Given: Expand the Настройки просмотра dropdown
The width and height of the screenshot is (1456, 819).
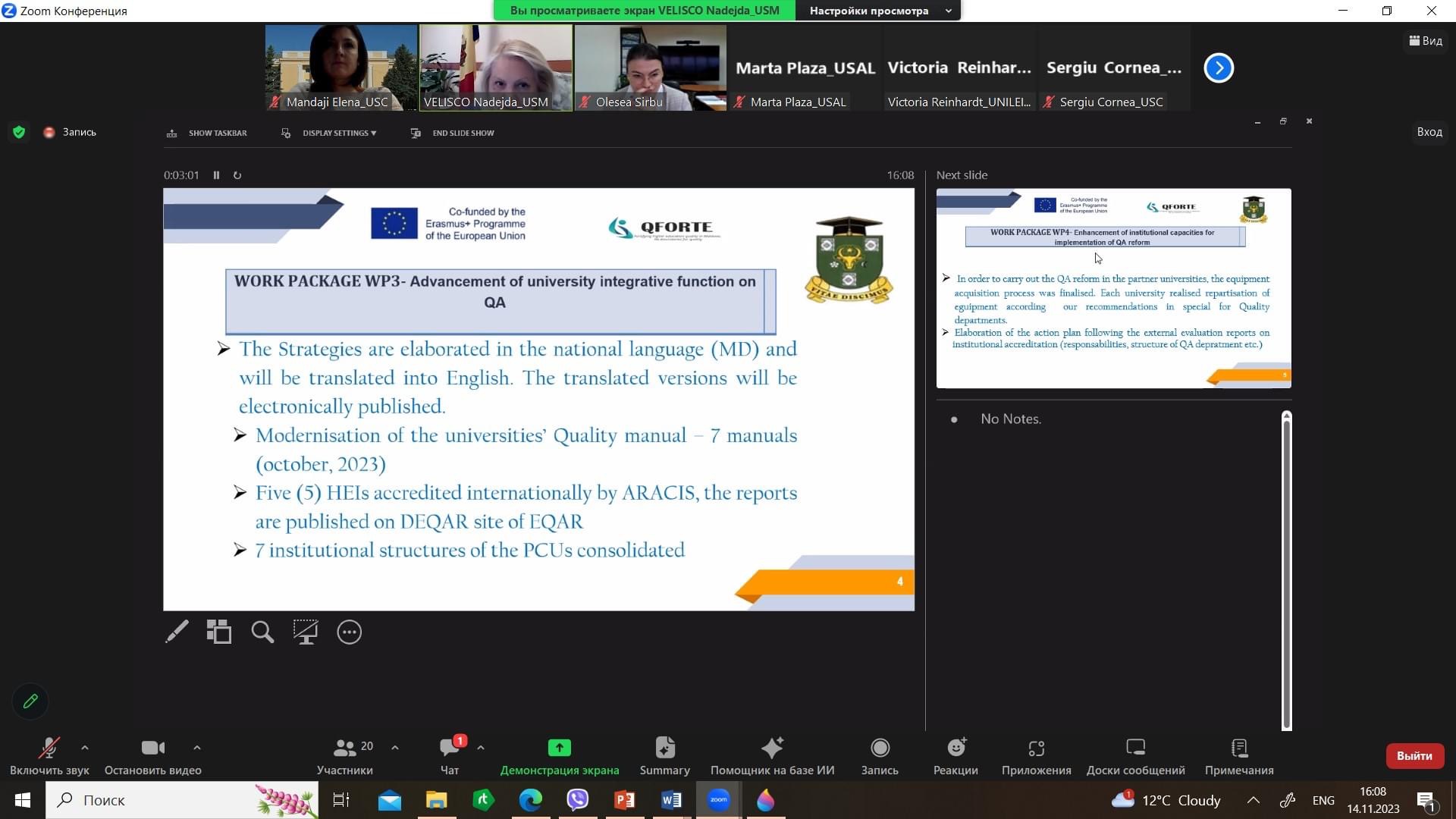Looking at the screenshot, I should [x=878, y=11].
